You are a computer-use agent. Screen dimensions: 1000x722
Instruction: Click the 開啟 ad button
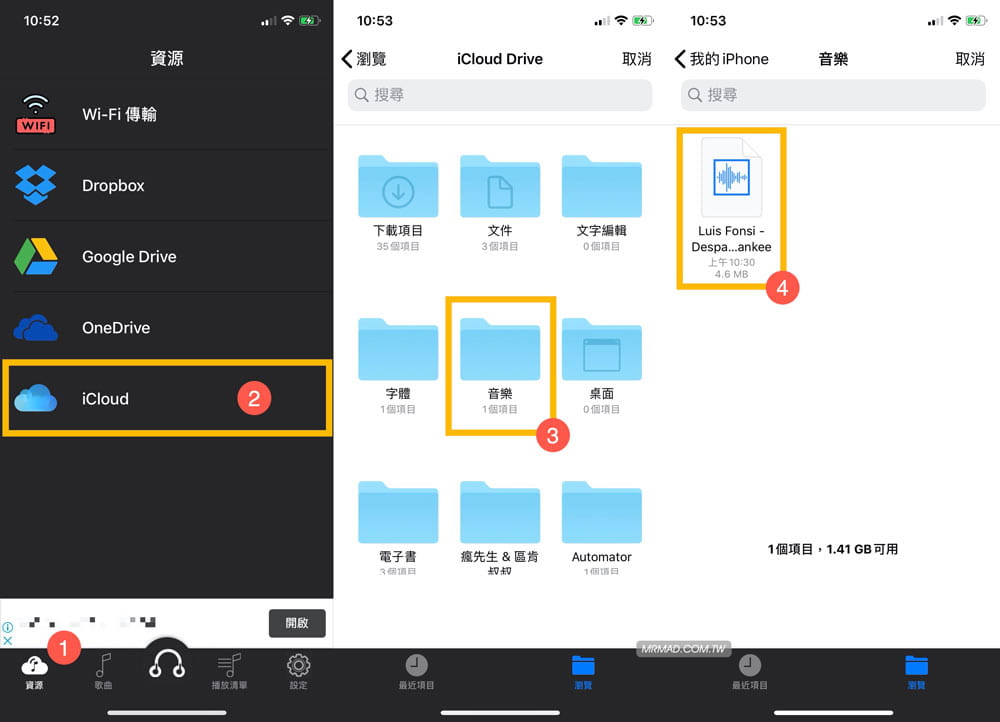pyautogui.click(x=297, y=623)
